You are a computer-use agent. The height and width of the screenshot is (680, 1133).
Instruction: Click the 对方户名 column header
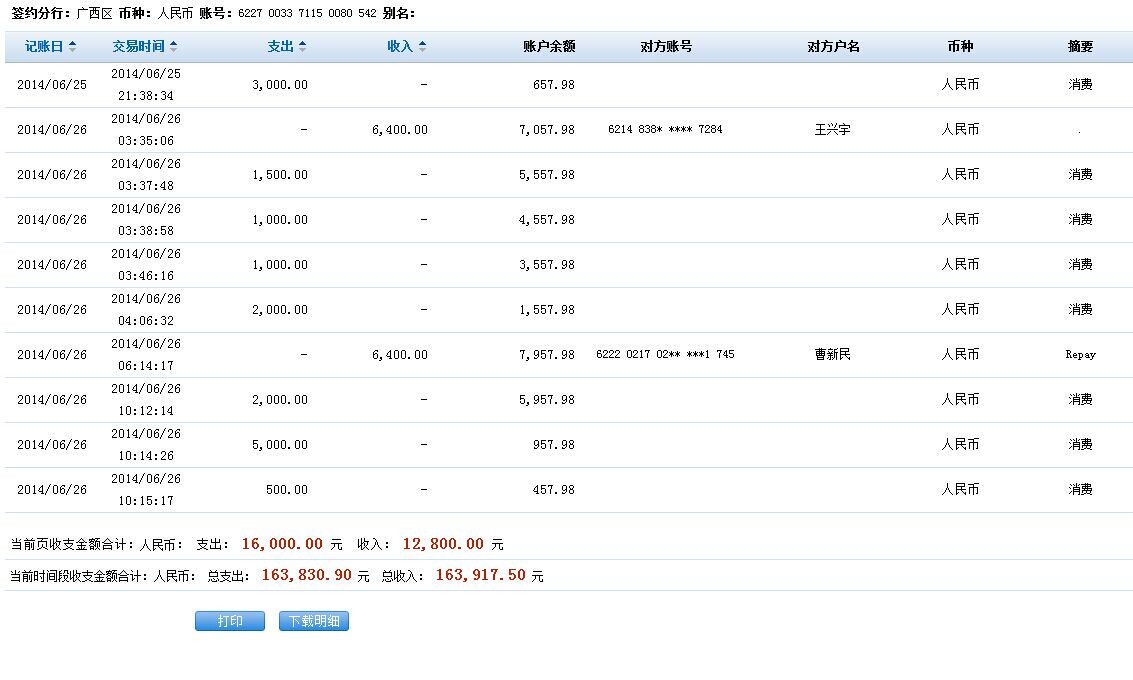point(833,47)
